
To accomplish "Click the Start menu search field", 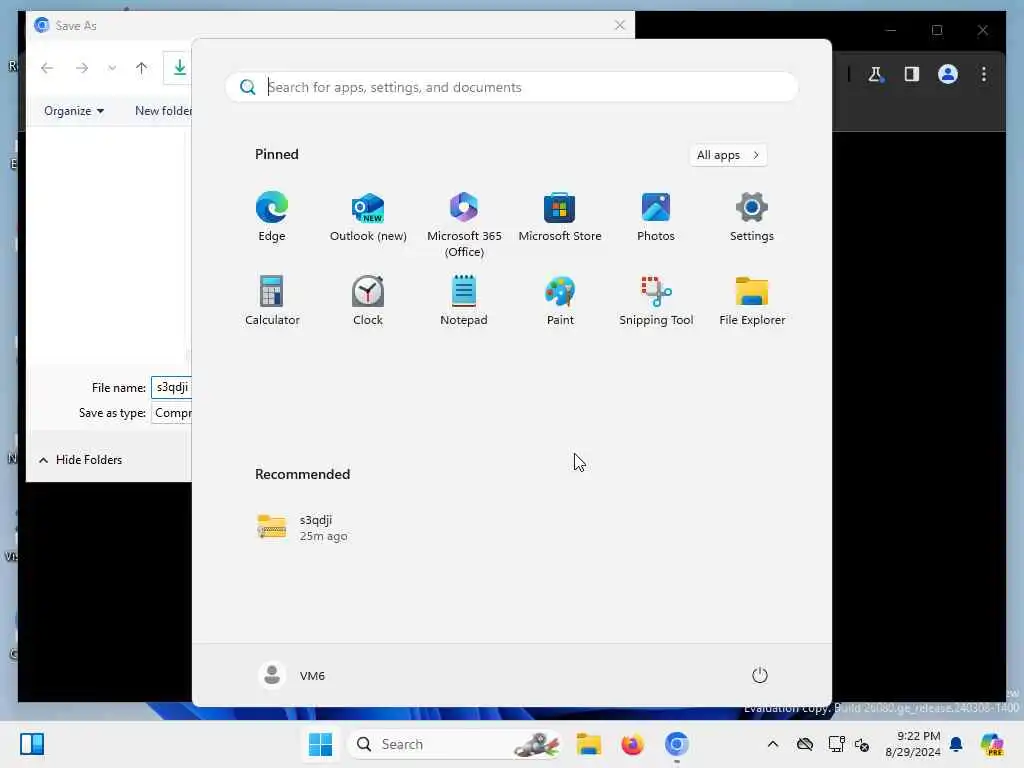I will pyautogui.click(x=511, y=87).
